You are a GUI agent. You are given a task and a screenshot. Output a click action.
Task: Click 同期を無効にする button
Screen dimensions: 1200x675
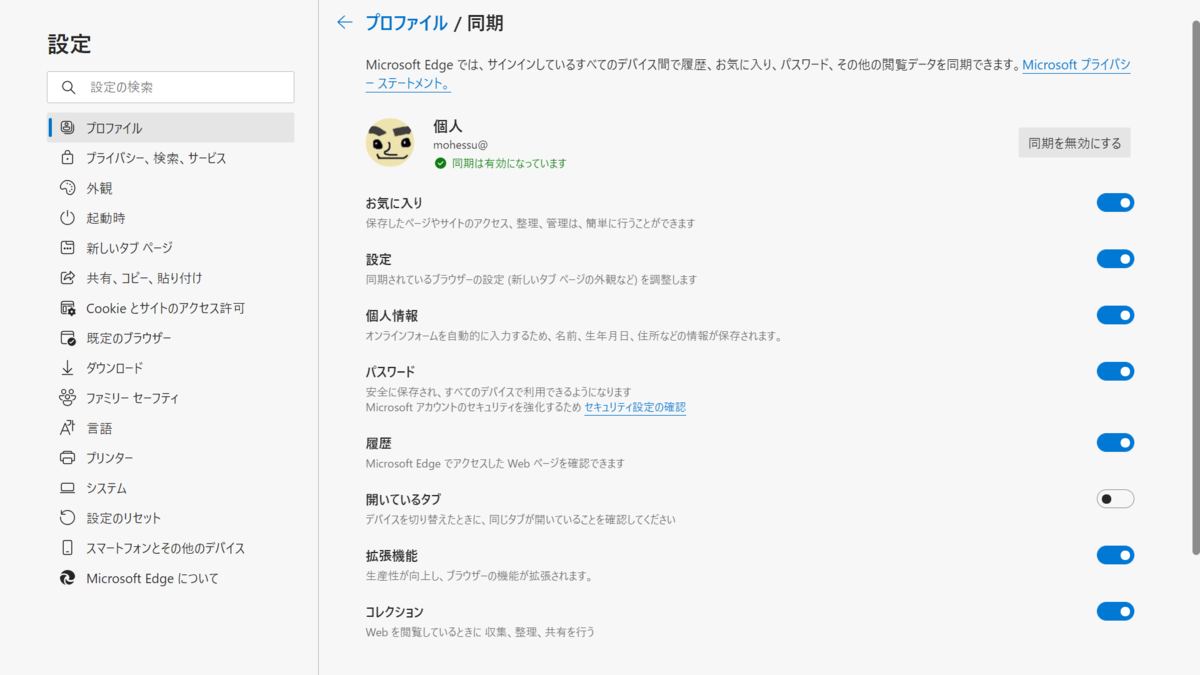(x=1075, y=143)
